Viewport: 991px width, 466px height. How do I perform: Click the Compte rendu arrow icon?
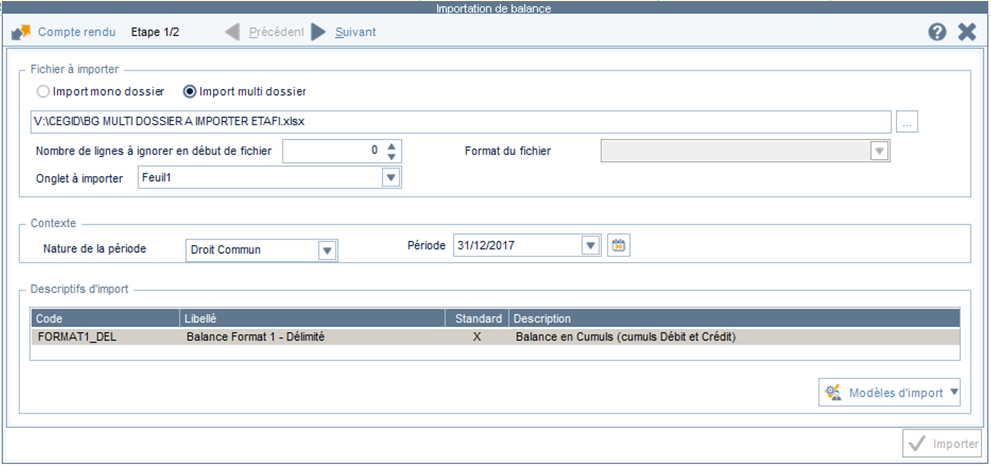[x=21, y=32]
